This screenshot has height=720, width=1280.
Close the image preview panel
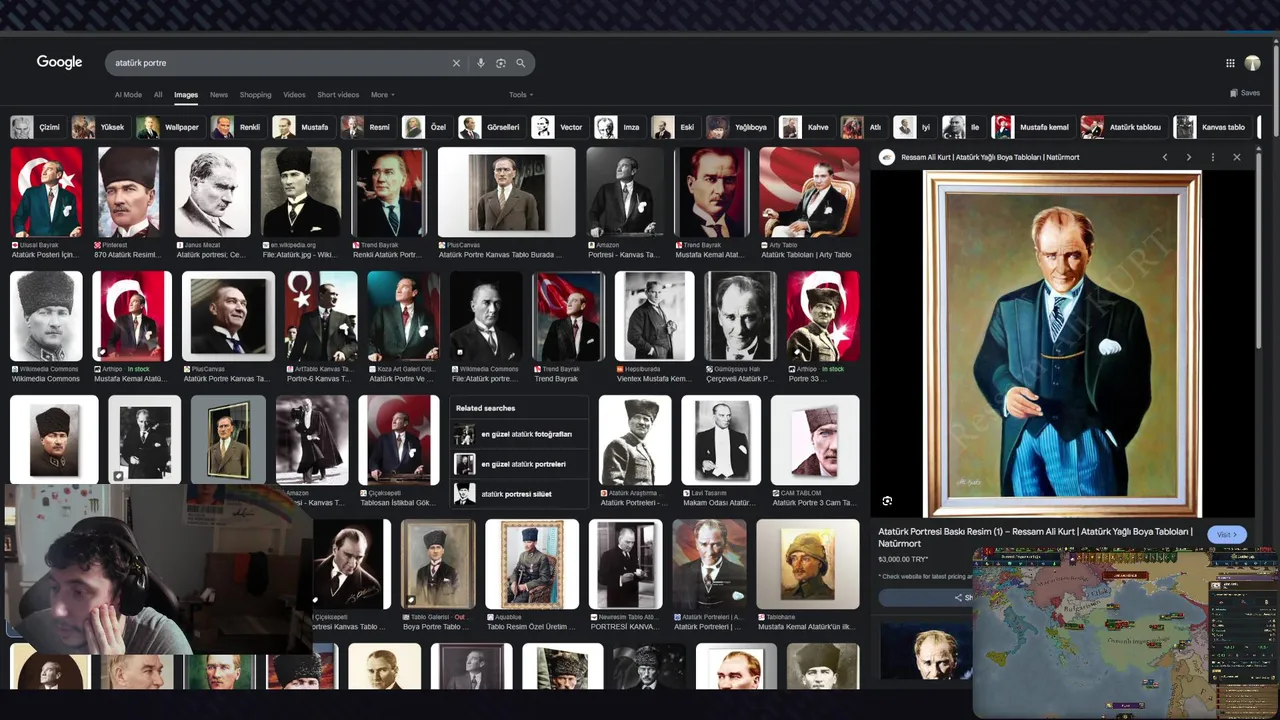point(1237,157)
